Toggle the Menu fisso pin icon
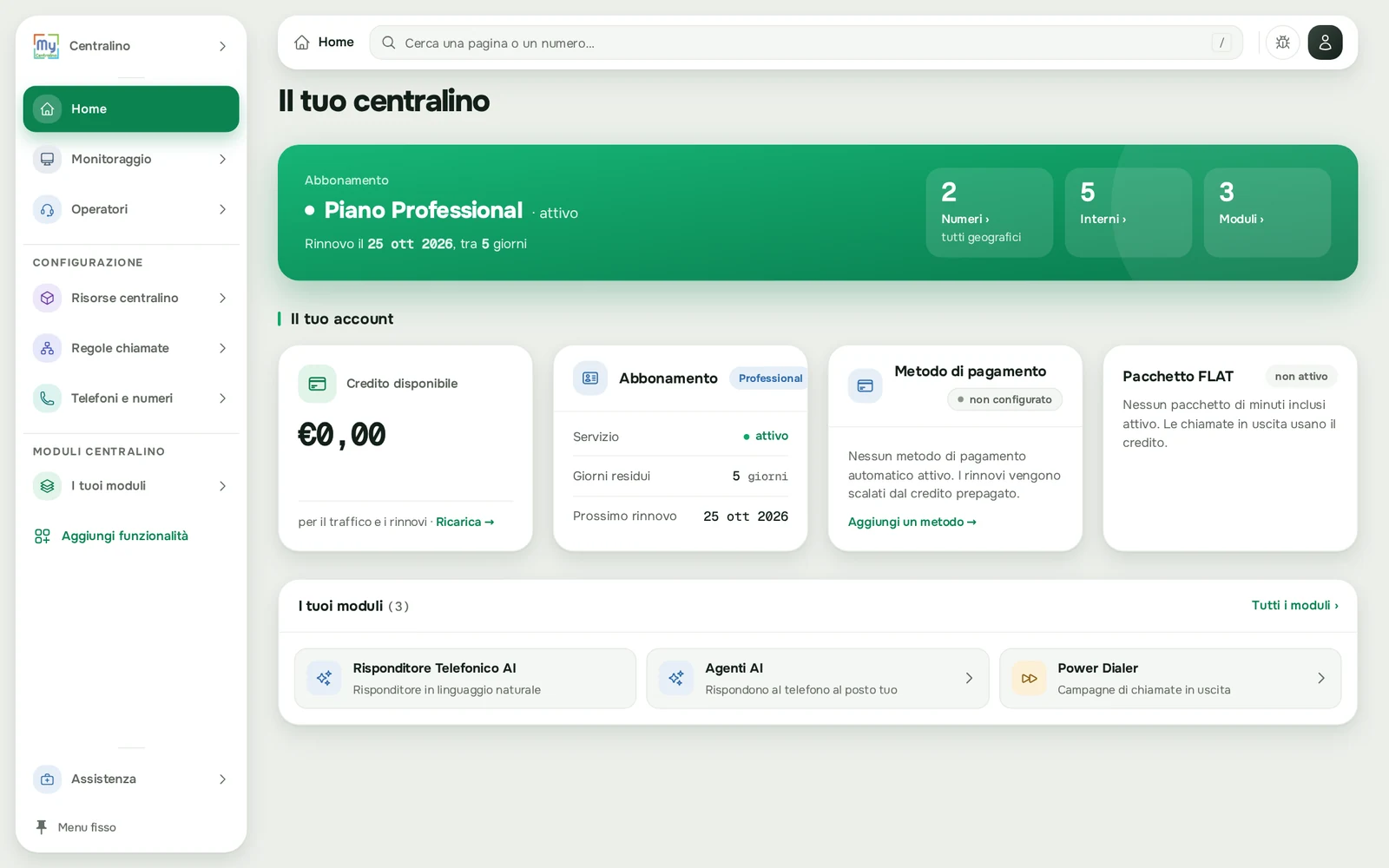The height and width of the screenshot is (868, 1389). pyautogui.click(x=41, y=827)
